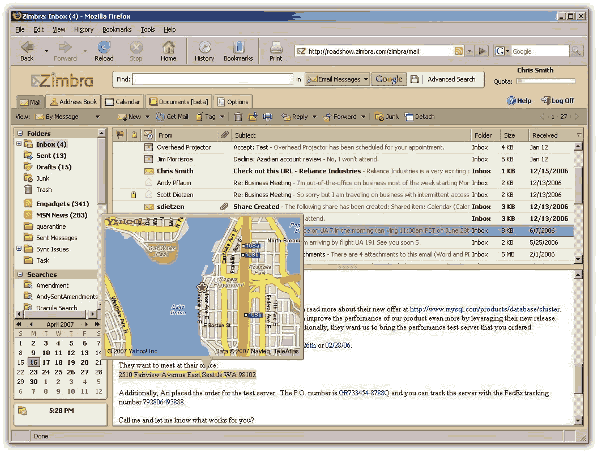Toggle the read status column header

point(148,135)
